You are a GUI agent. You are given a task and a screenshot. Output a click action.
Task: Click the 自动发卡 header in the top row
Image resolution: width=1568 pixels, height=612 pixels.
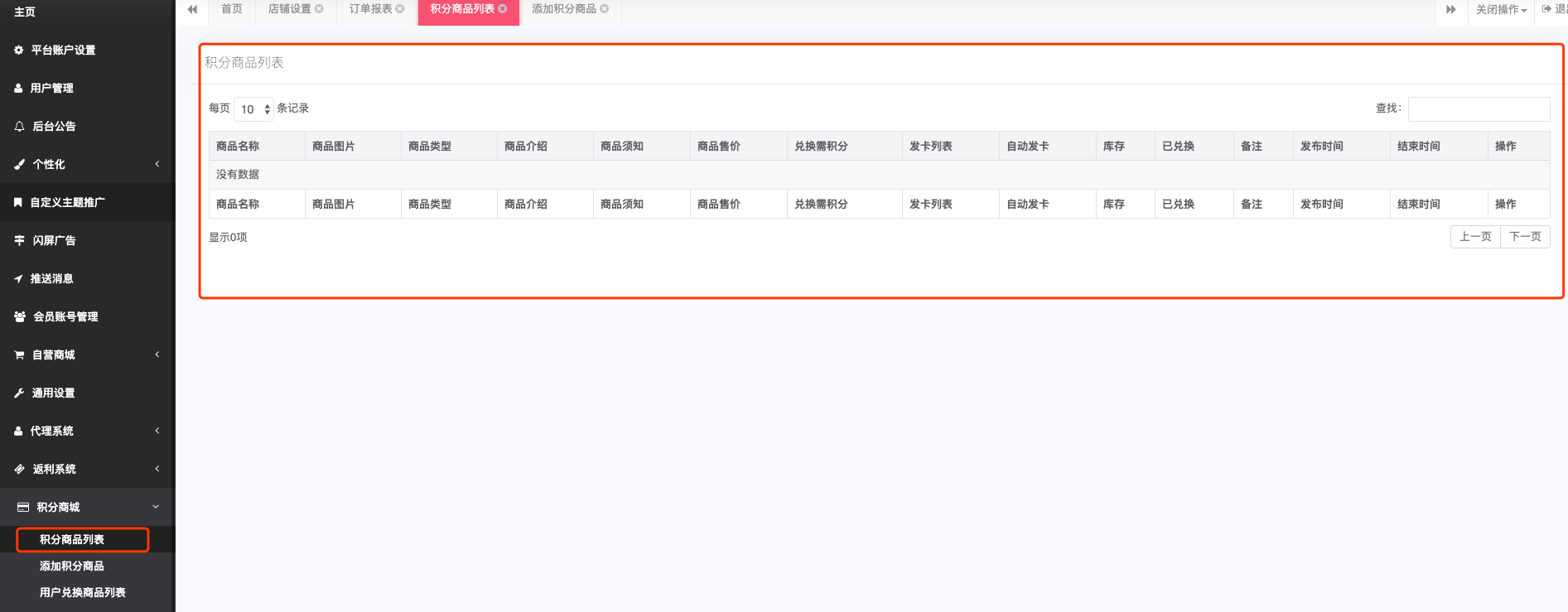pos(1048,147)
